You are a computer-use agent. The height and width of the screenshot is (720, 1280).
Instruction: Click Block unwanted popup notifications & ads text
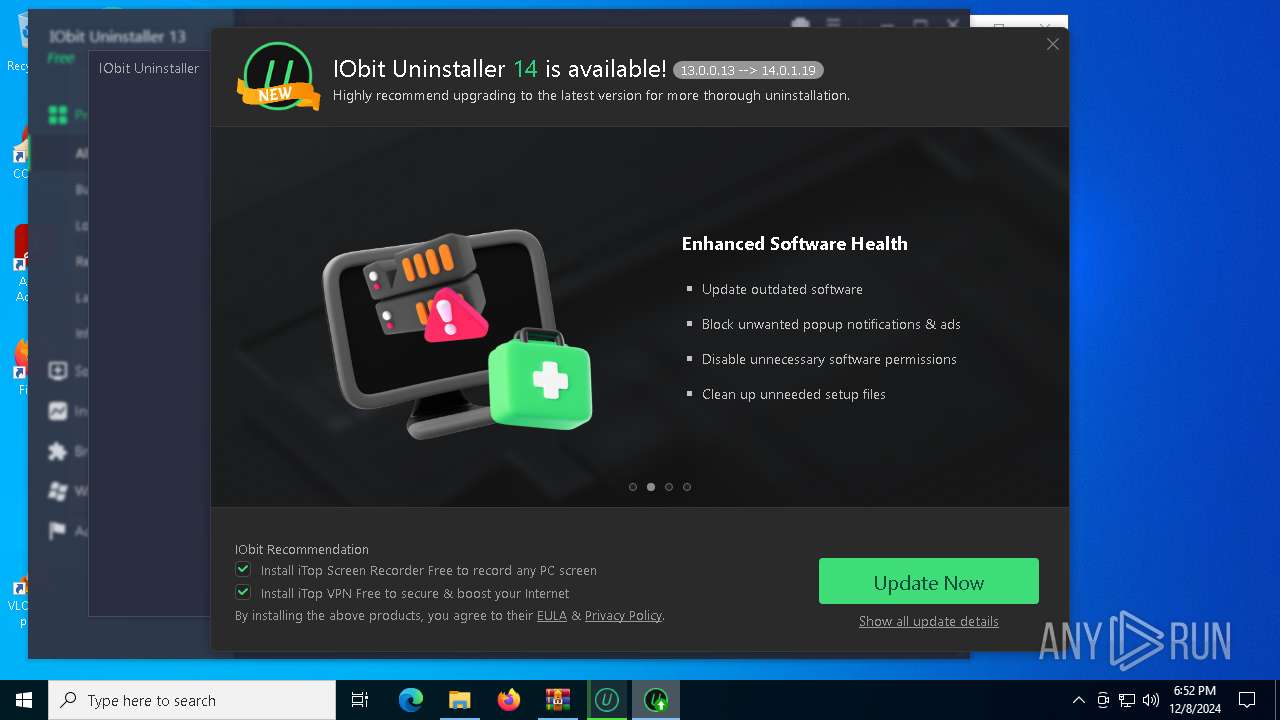831,324
